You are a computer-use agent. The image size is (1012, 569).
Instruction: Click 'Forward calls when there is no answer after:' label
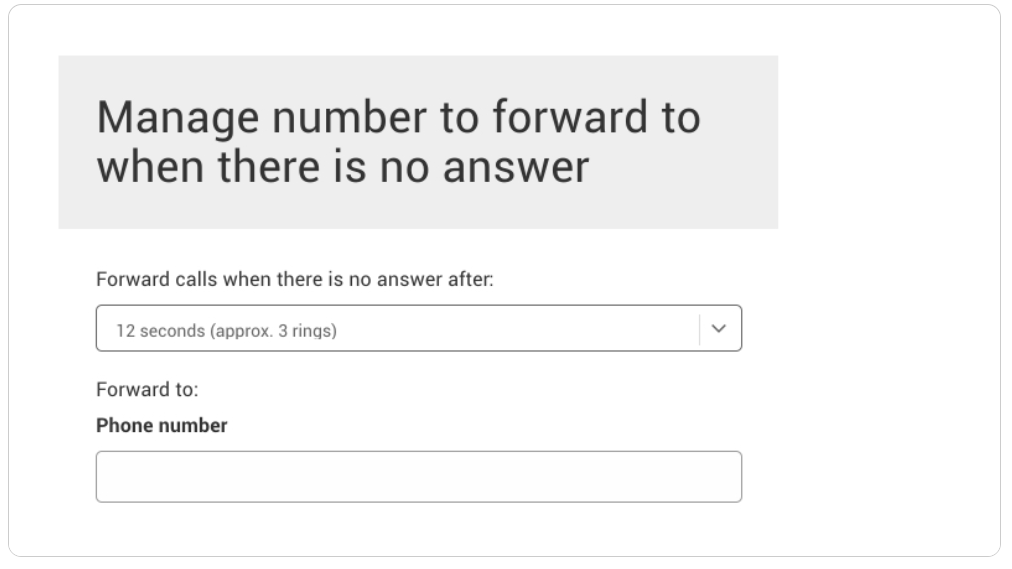click(x=295, y=279)
